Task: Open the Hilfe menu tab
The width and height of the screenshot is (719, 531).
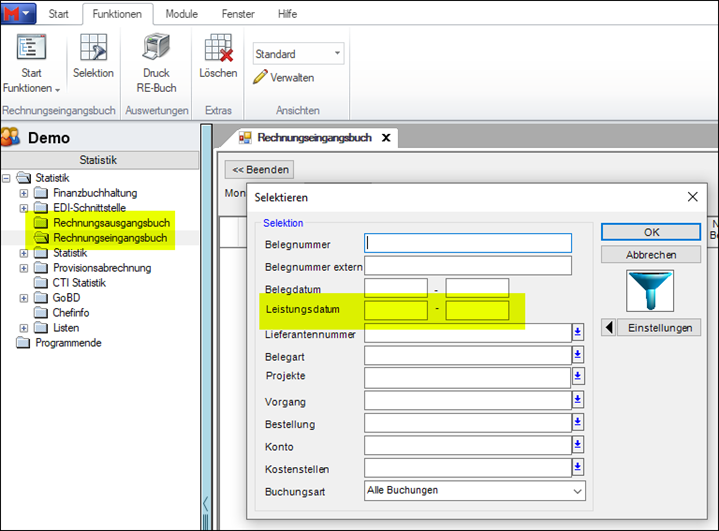Action: (x=290, y=15)
